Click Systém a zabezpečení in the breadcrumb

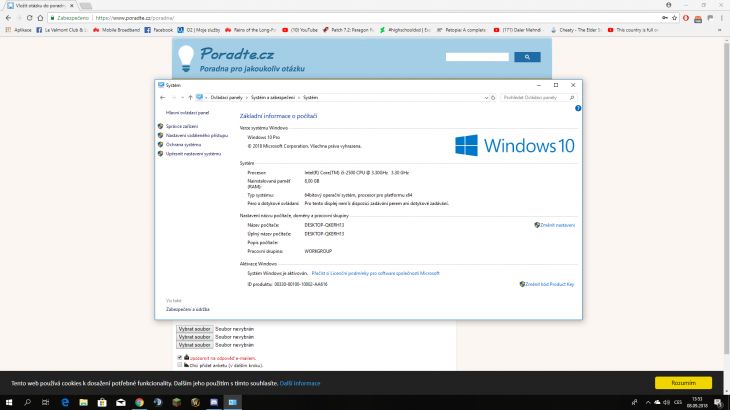coord(273,98)
